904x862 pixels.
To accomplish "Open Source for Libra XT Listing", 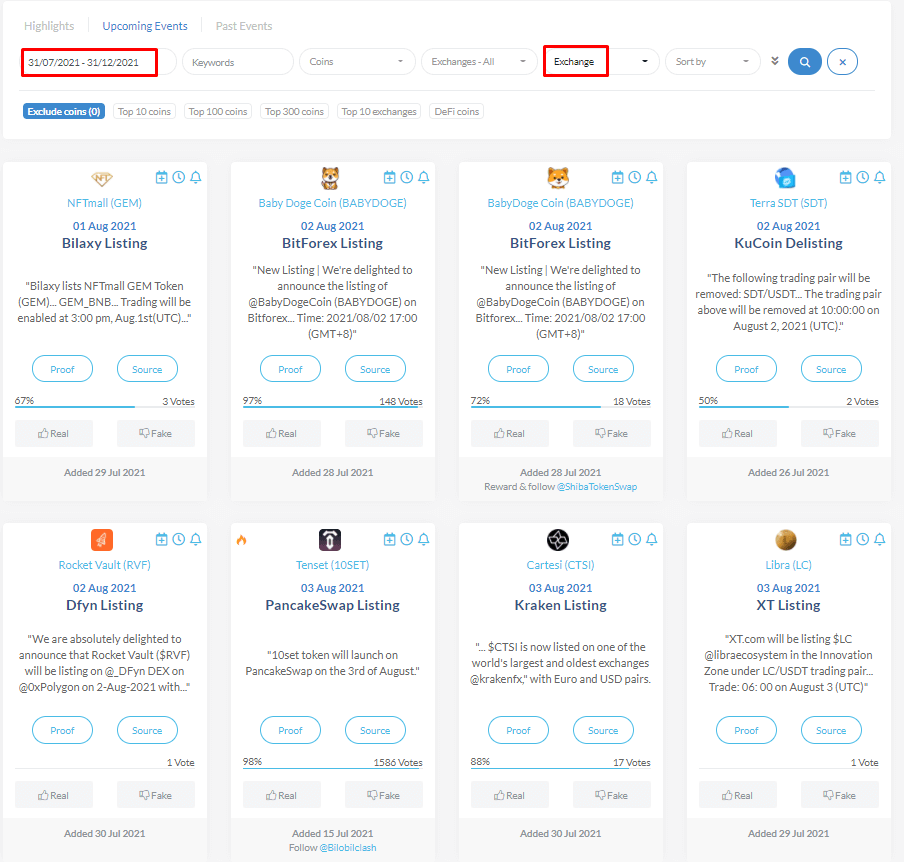I will [831, 731].
